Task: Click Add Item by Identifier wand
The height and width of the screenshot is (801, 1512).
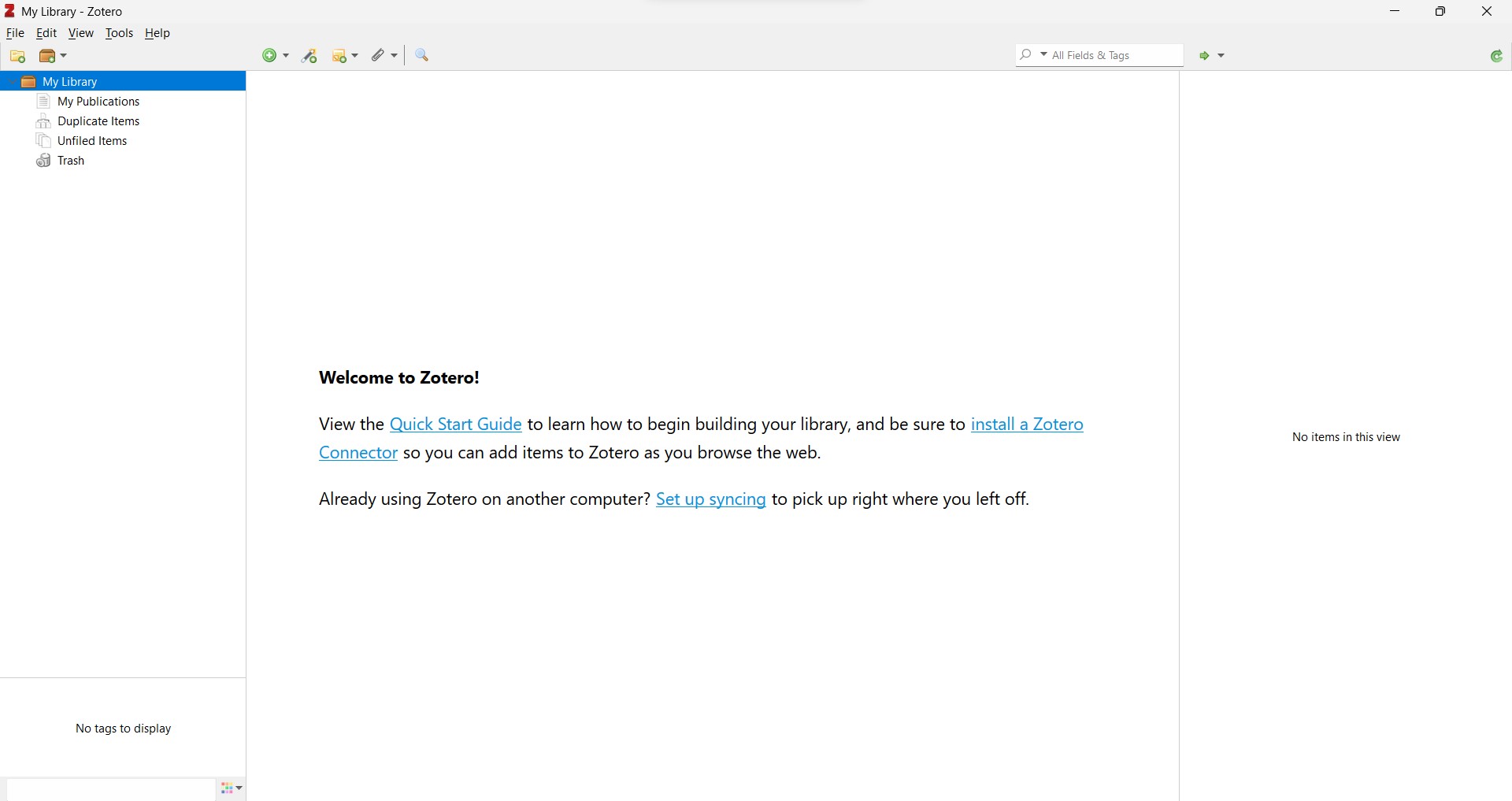Action: (x=310, y=56)
